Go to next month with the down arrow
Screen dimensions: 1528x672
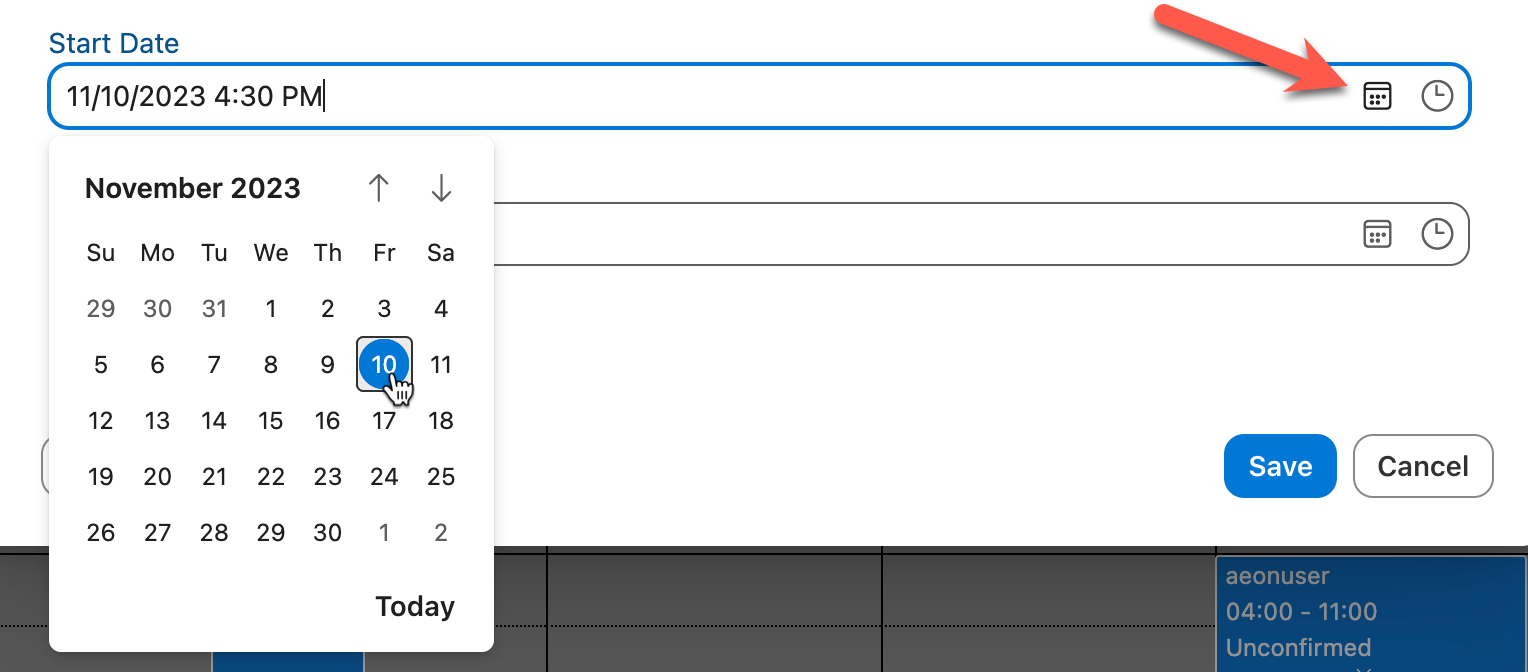point(440,188)
